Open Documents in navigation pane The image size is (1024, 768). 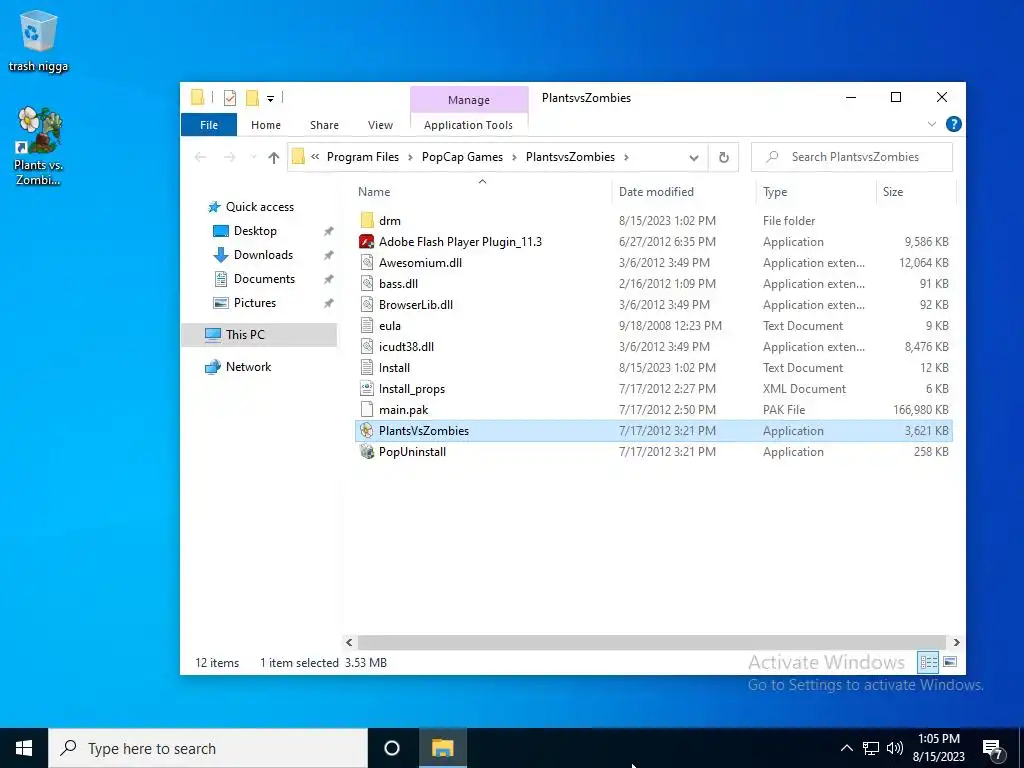[x=264, y=279]
